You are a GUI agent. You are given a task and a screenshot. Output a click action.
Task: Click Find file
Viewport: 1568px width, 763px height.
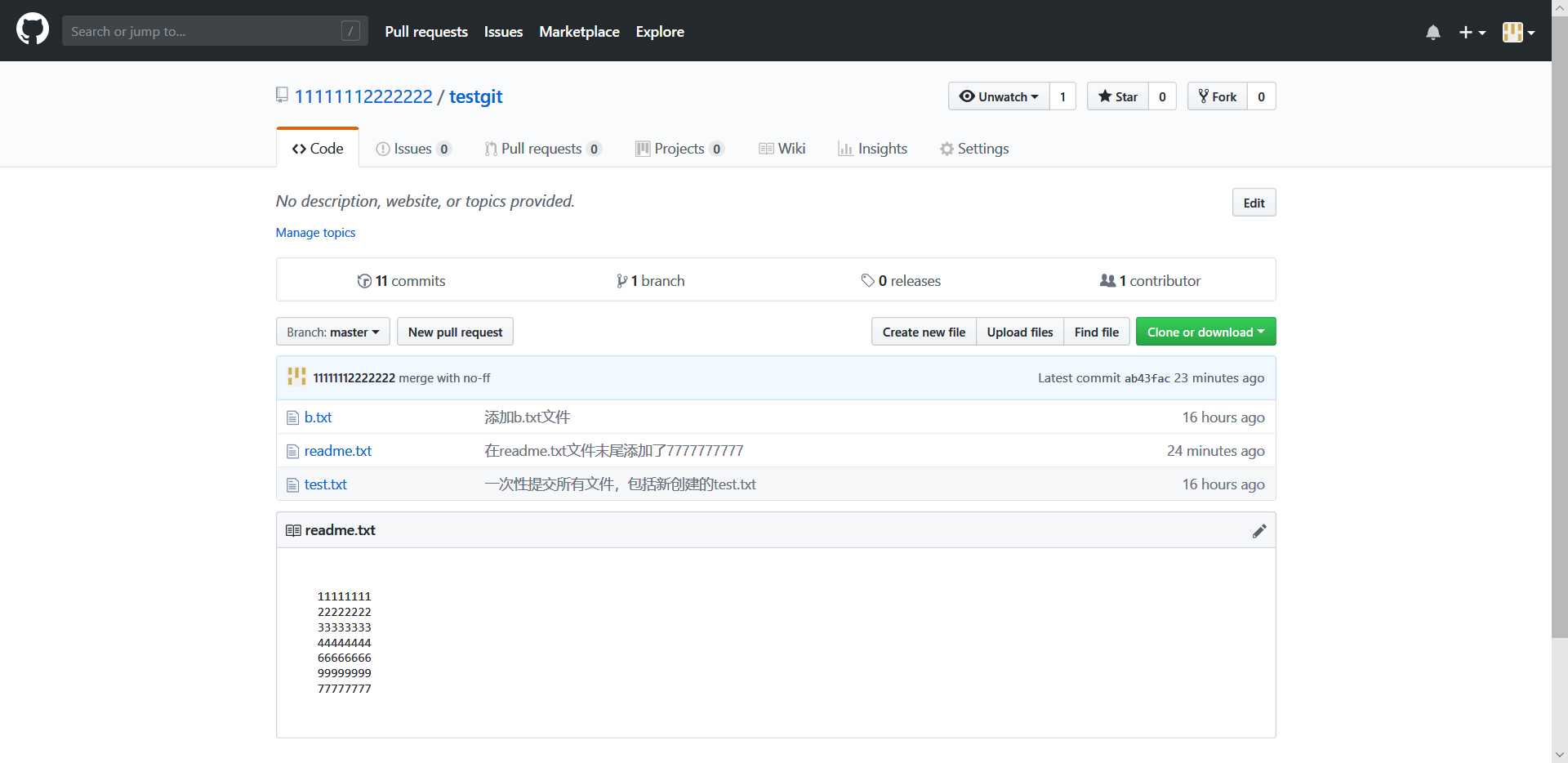tap(1097, 332)
